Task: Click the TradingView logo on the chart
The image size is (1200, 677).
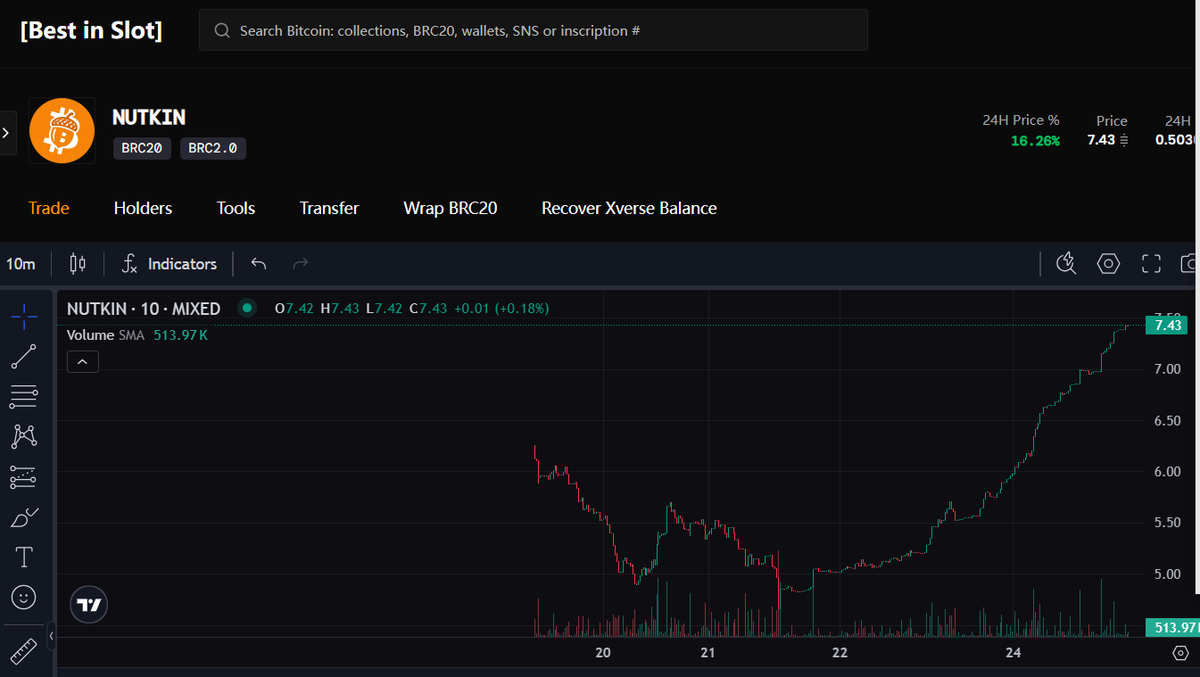Action: click(x=89, y=604)
